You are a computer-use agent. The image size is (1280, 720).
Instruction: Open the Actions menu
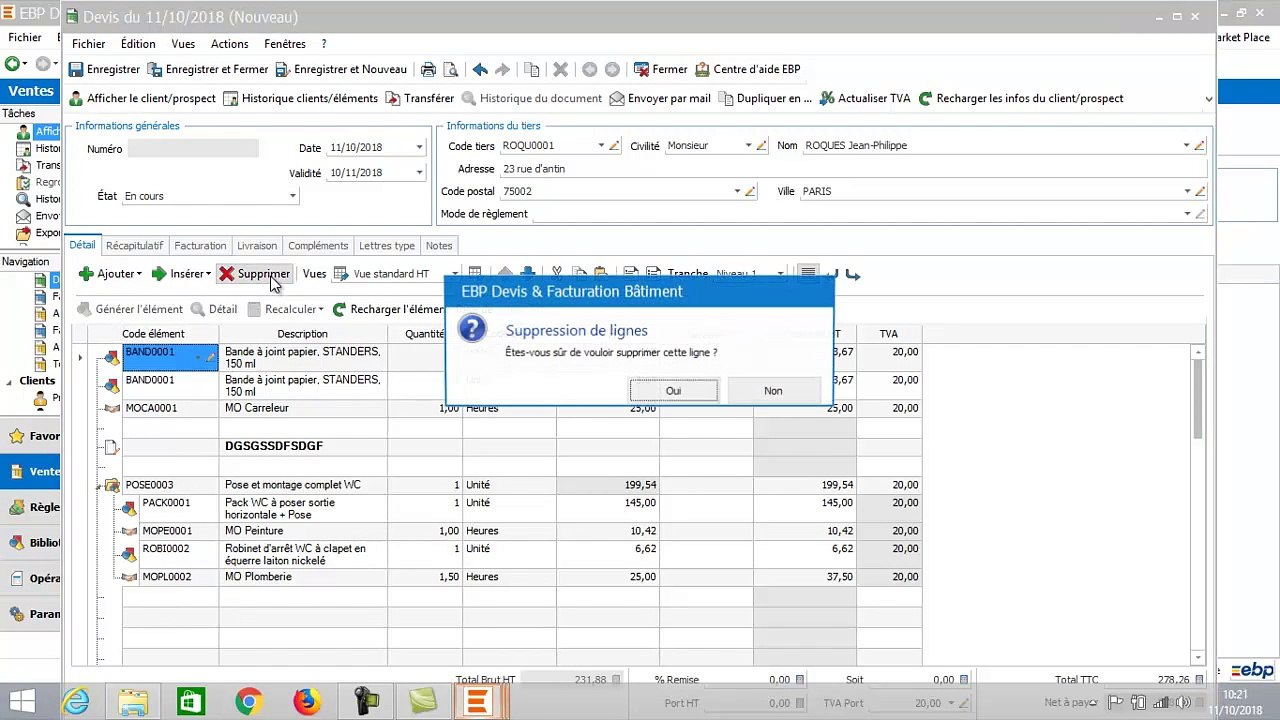[229, 44]
